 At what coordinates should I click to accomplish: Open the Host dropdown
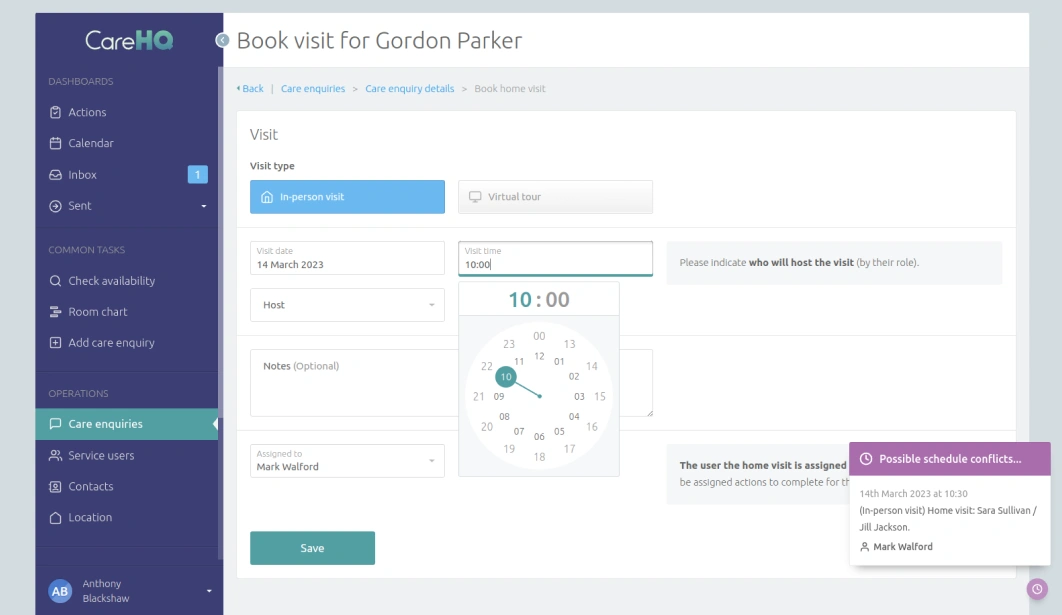(347, 305)
